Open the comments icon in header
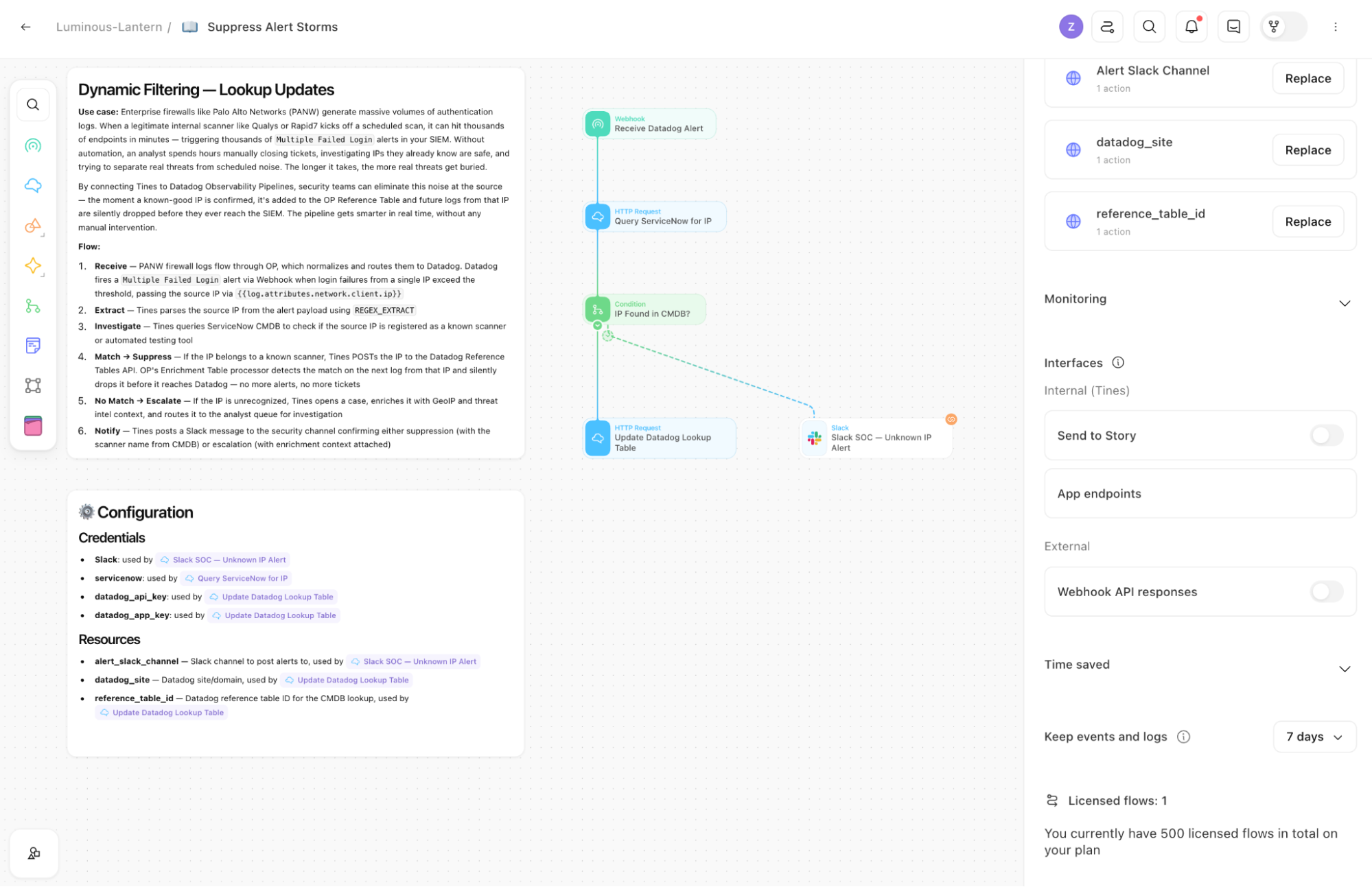The width and height of the screenshot is (1372, 887). pos(1233,27)
